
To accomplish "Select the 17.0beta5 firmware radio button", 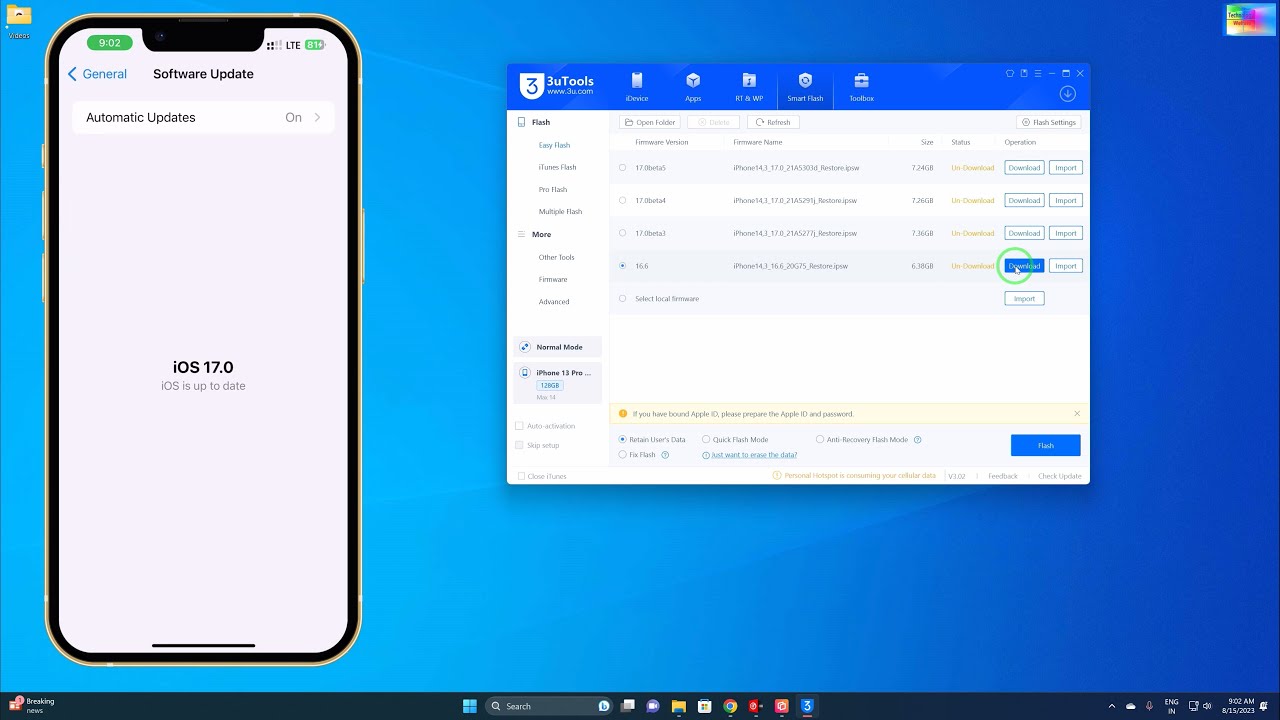I will click(623, 168).
